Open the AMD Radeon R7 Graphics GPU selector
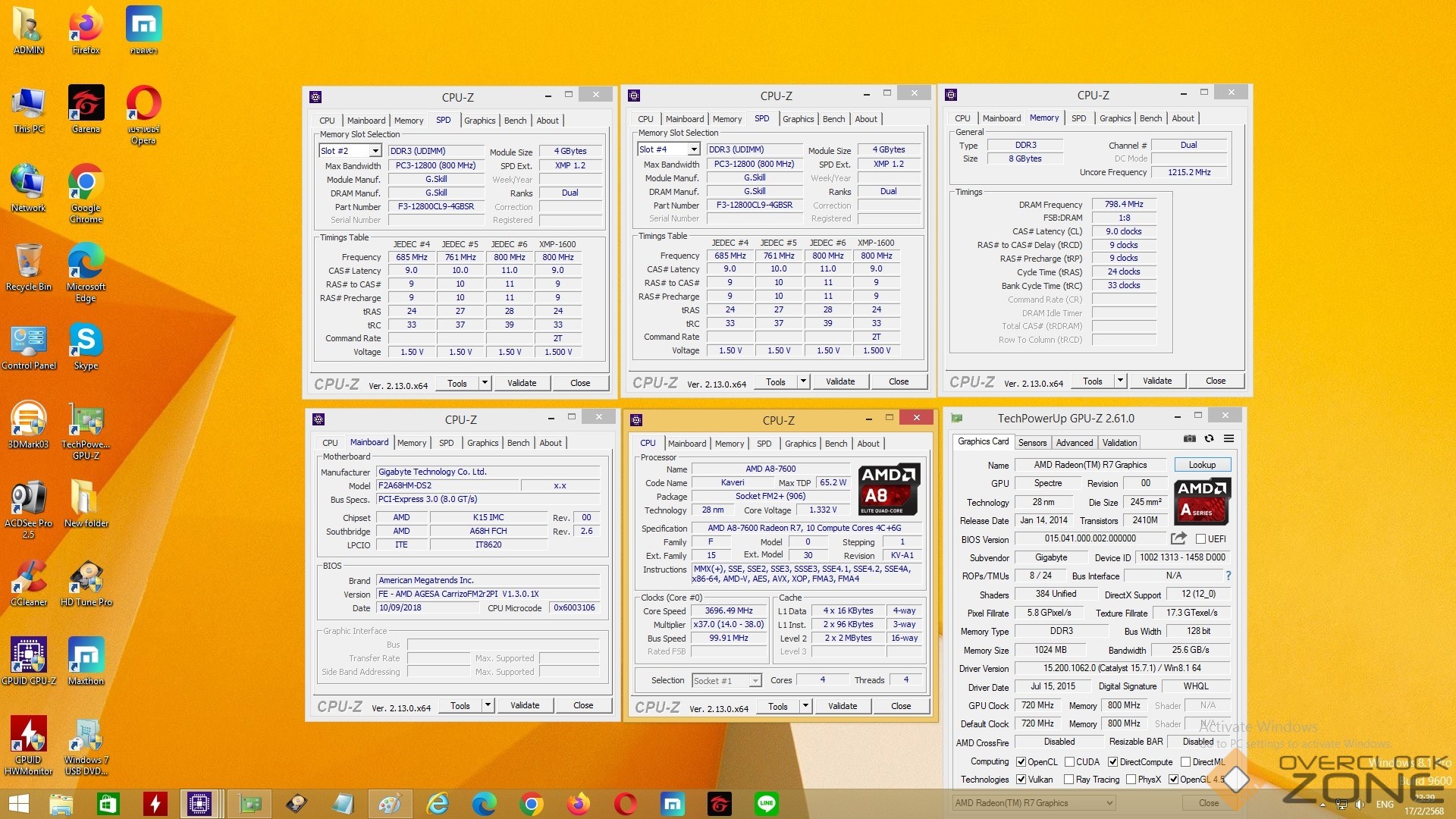 click(1034, 803)
